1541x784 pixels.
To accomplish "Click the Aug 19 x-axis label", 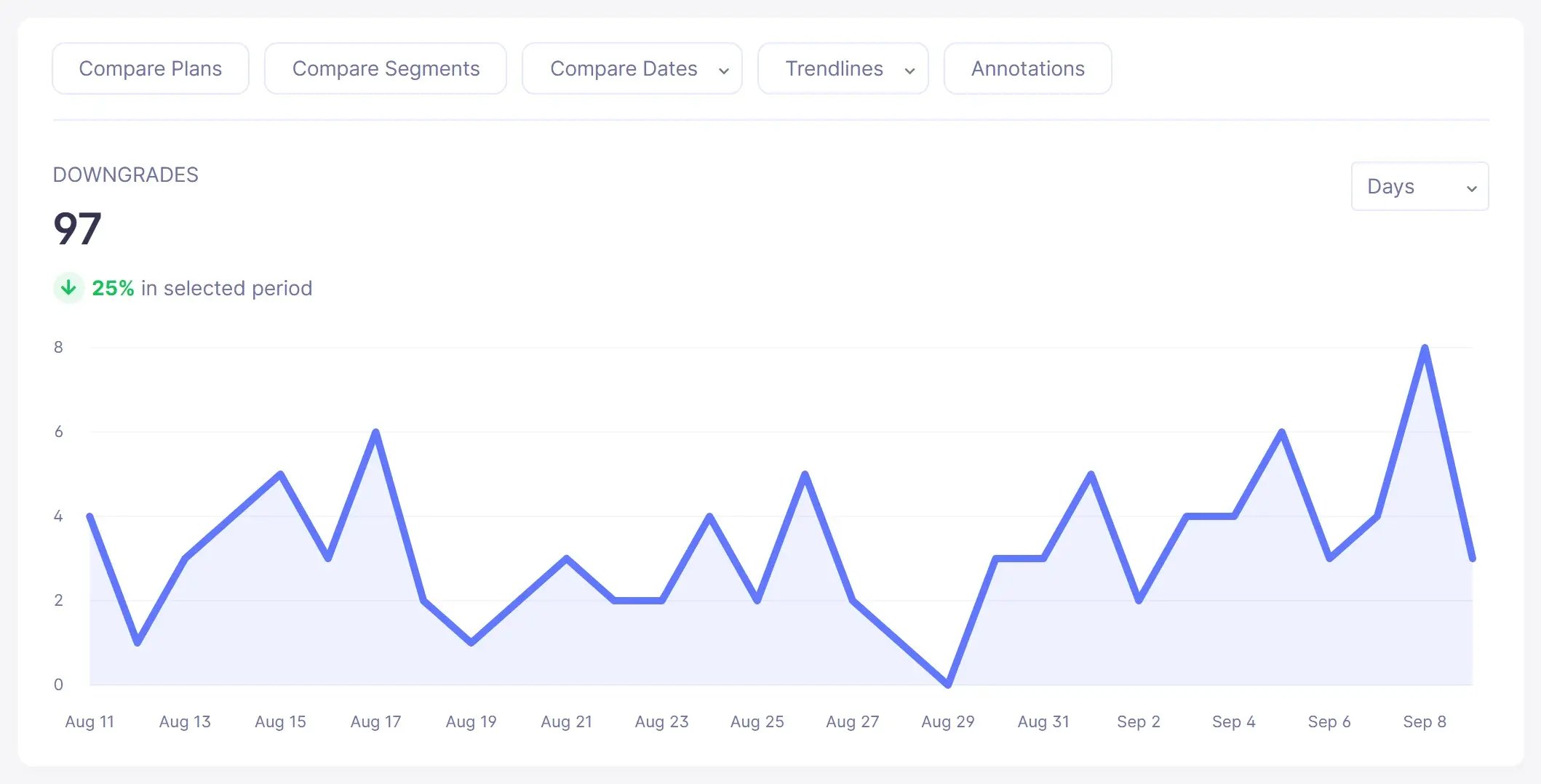I will [471, 721].
